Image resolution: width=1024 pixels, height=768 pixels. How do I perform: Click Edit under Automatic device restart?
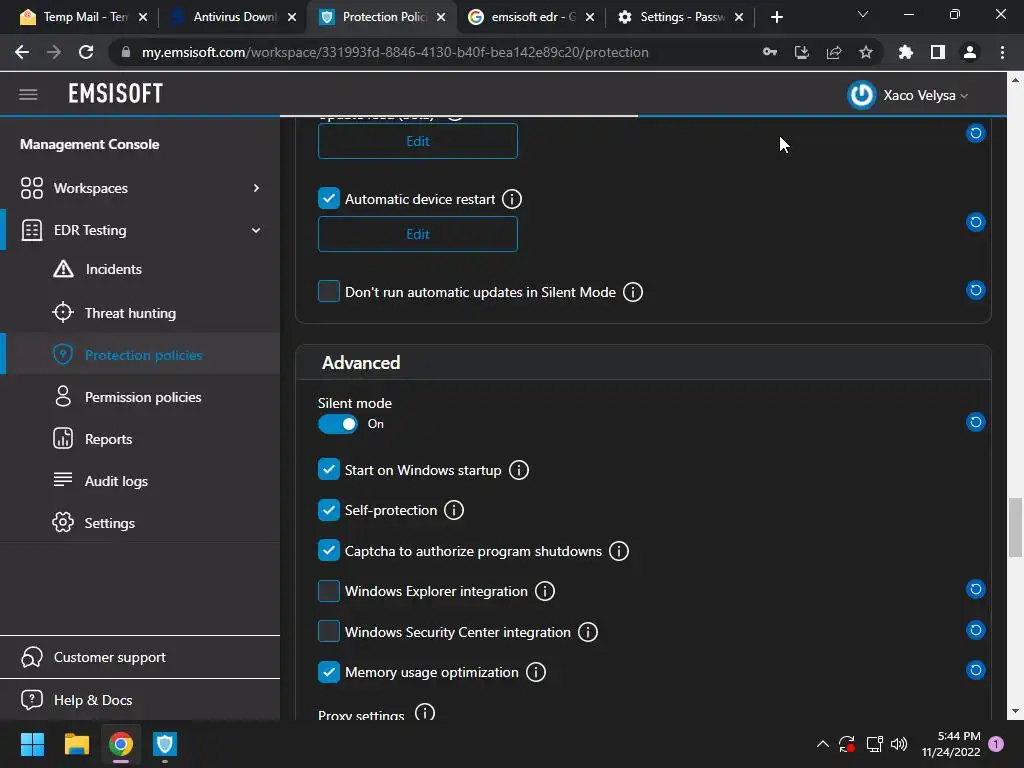(418, 234)
